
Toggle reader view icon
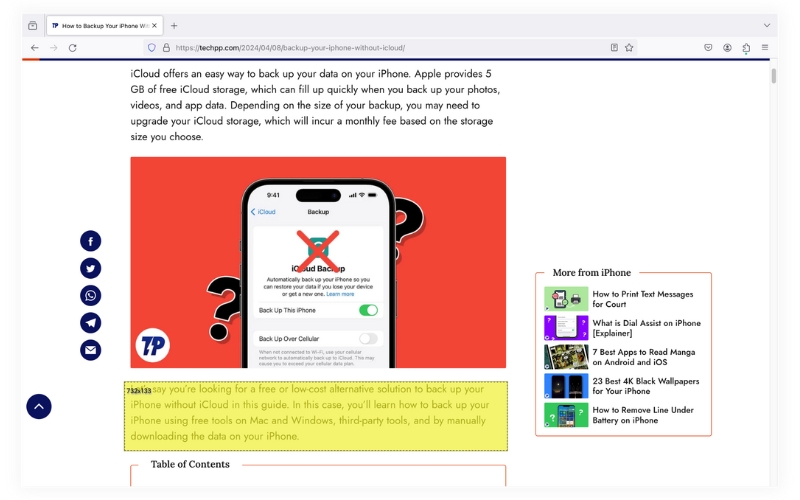click(614, 47)
